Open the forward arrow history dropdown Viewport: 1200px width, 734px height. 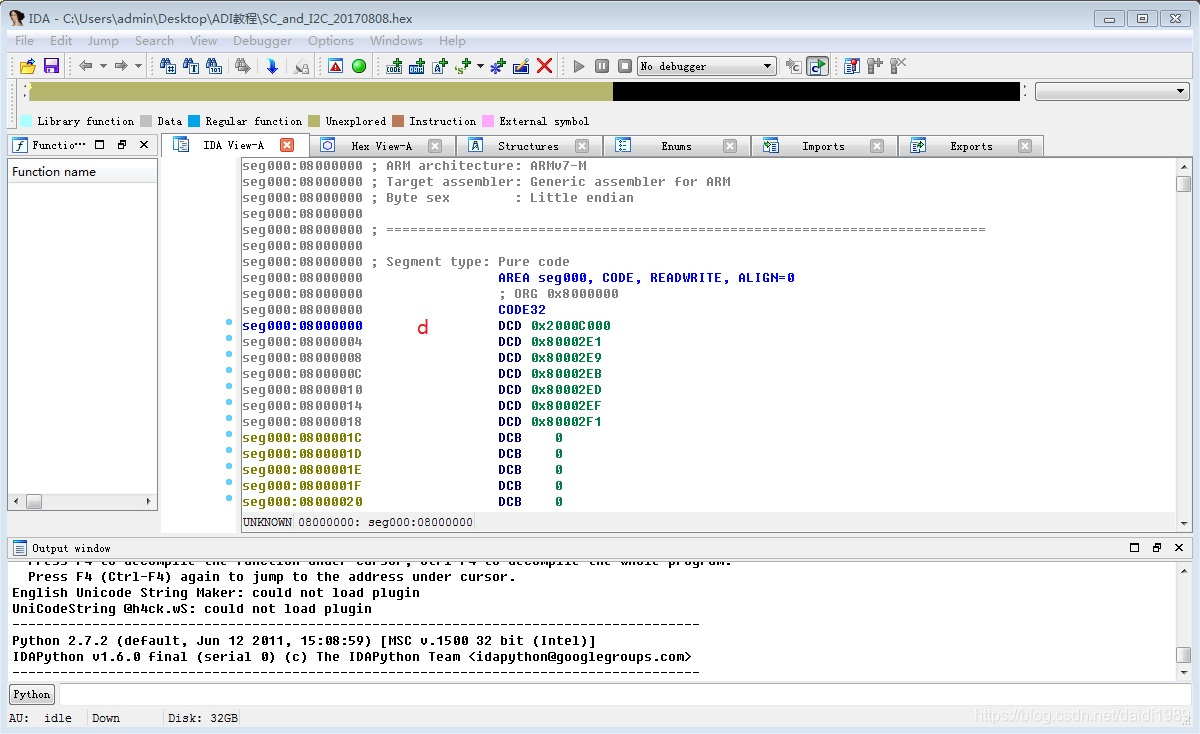138,66
